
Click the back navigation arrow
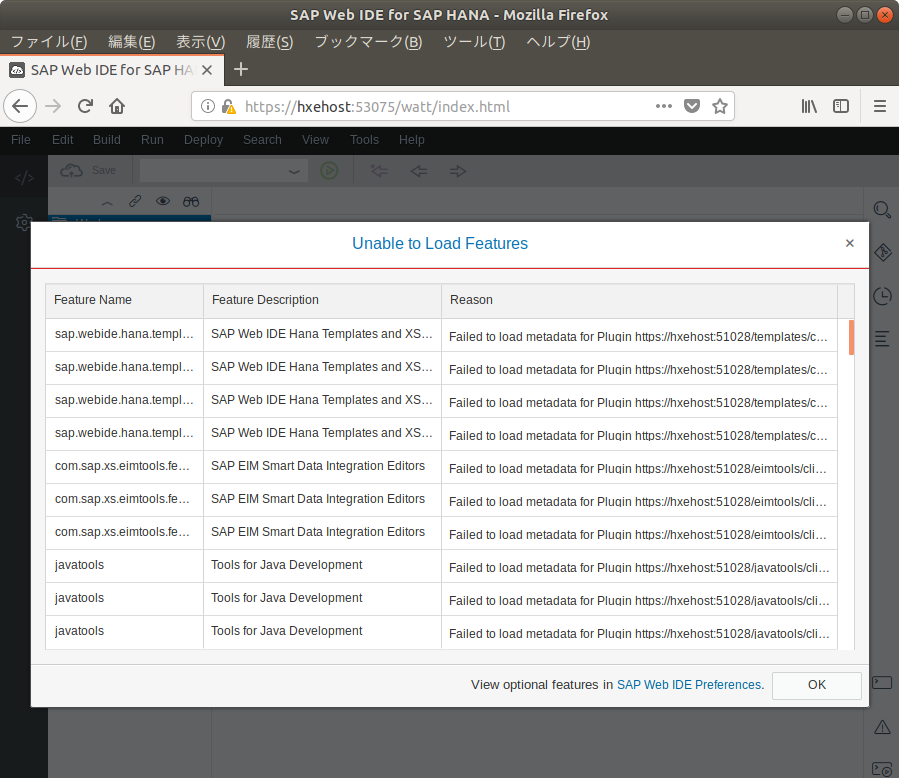[21, 106]
